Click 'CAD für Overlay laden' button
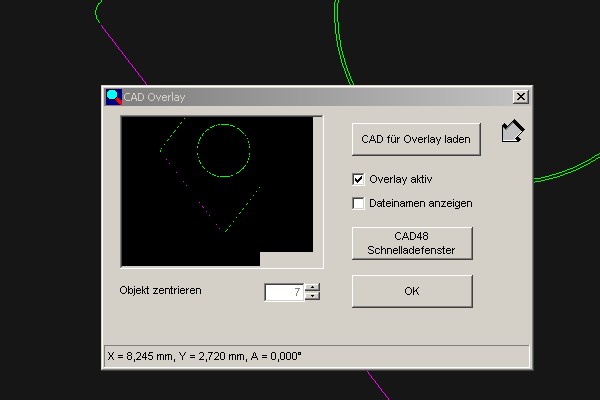This screenshot has height=400, width=600. (x=416, y=139)
